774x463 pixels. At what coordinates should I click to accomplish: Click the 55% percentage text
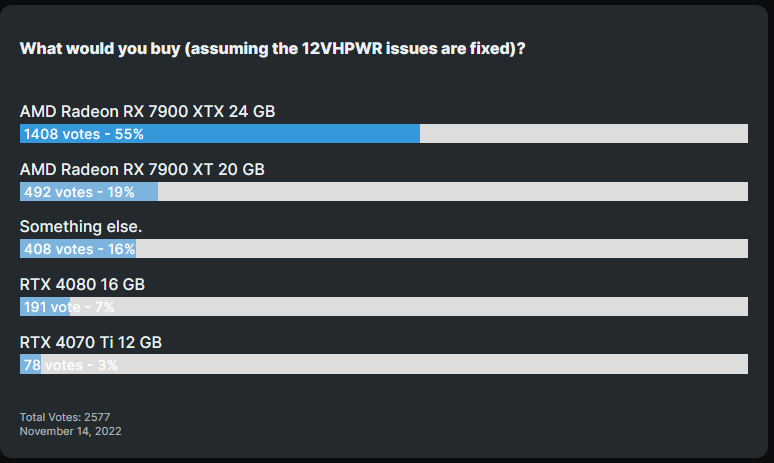coord(129,134)
